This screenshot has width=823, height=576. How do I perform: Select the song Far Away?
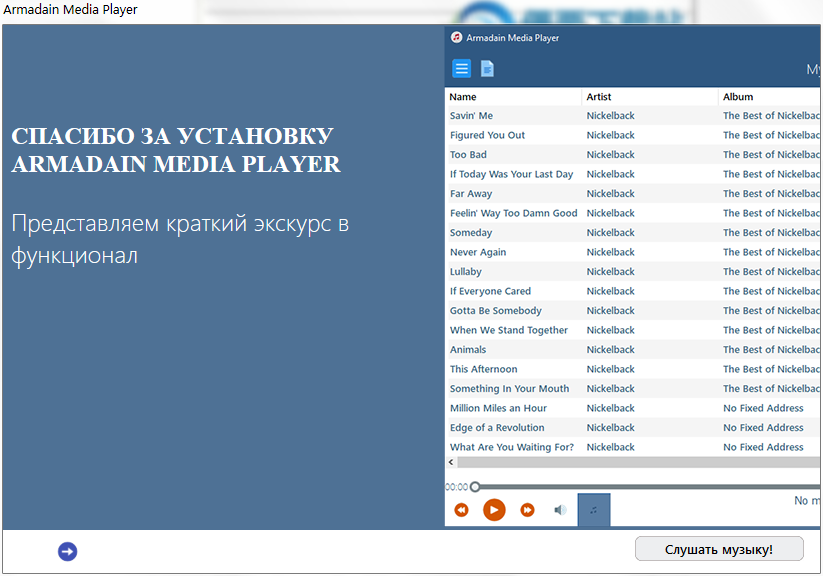pos(471,194)
